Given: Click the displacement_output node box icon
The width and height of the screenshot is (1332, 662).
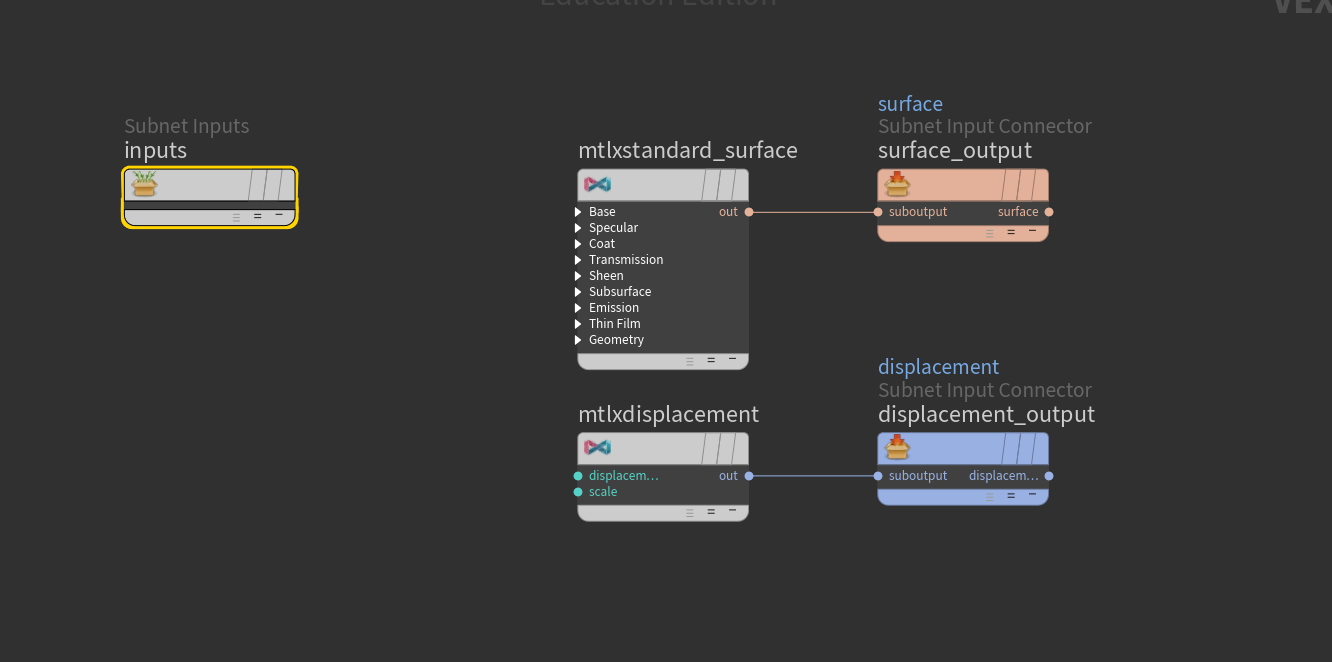Looking at the screenshot, I should coord(898,448).
